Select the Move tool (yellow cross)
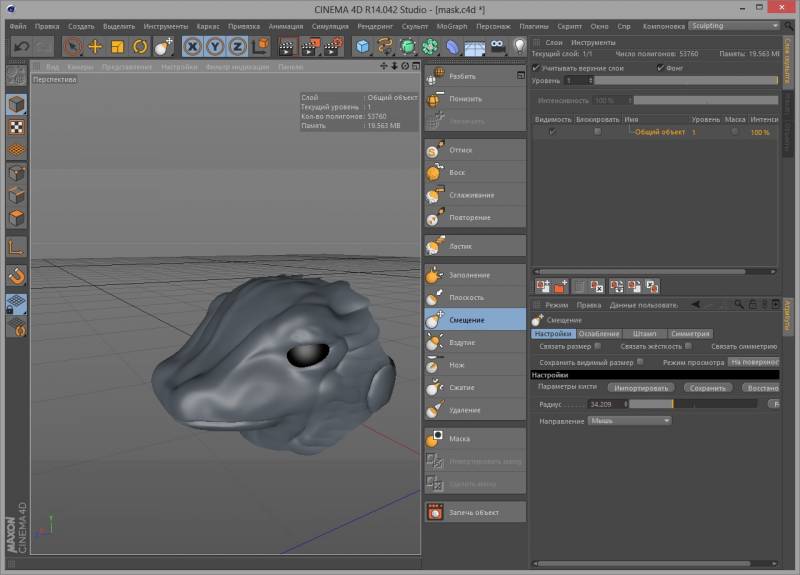Screen dimensions: 800x575 click(x=95, y=47)
